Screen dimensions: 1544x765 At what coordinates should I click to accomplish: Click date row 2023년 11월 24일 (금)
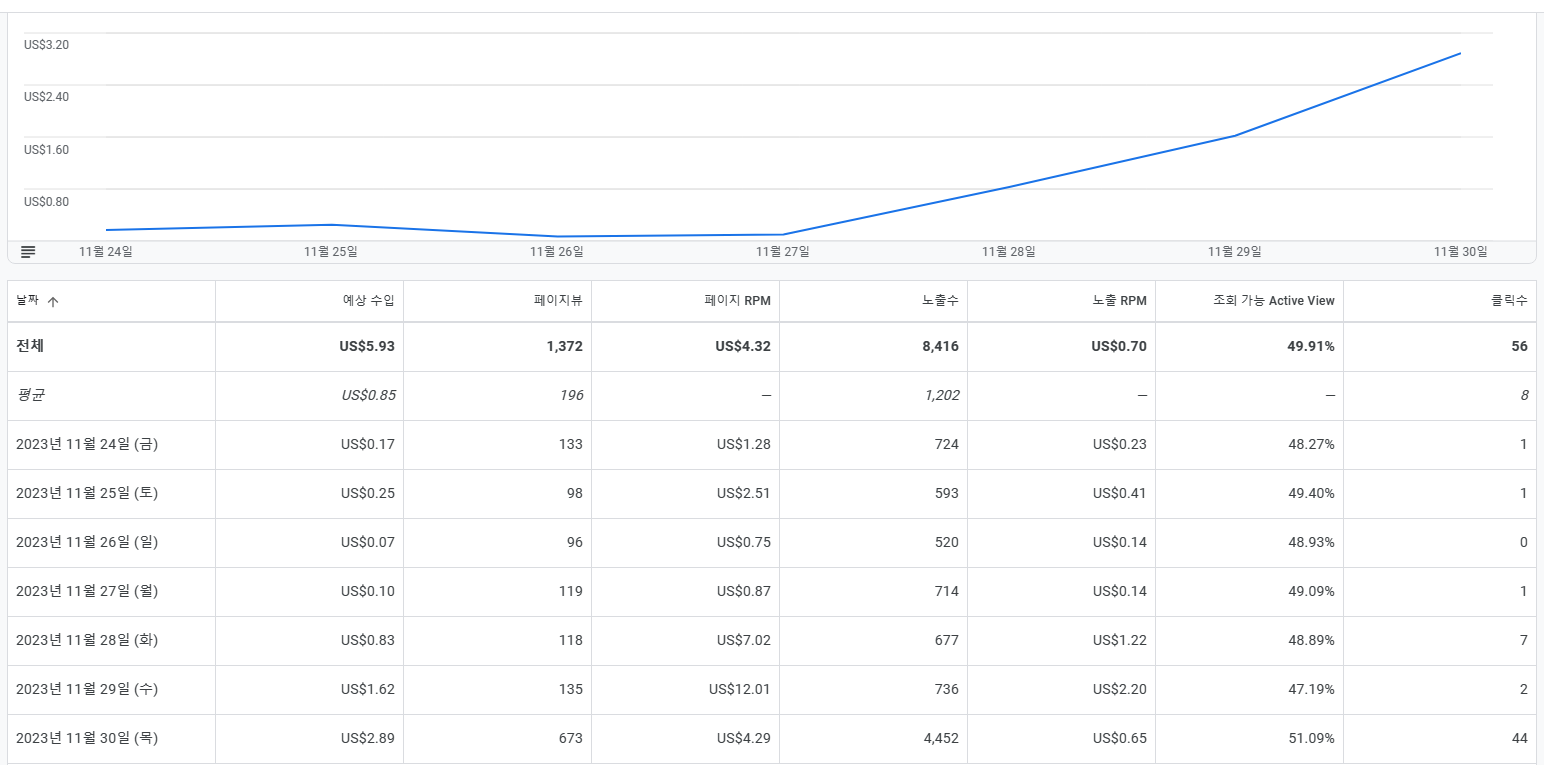point(87,444)
